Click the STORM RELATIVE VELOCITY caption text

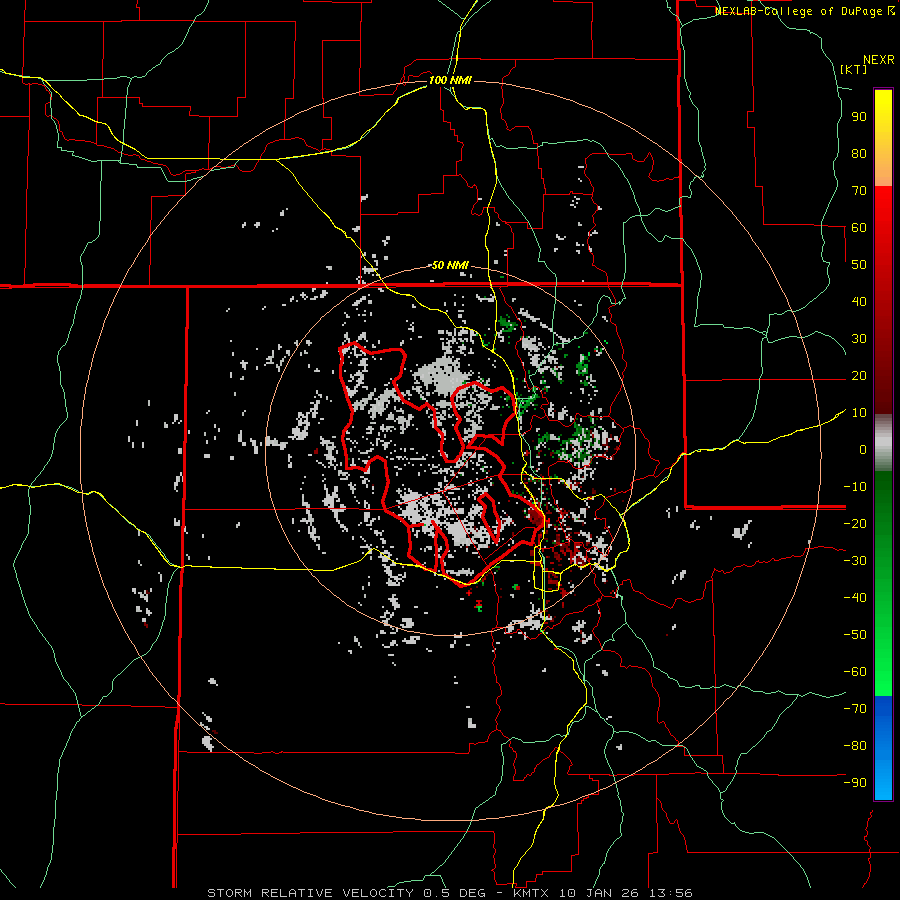click(309, 892)
